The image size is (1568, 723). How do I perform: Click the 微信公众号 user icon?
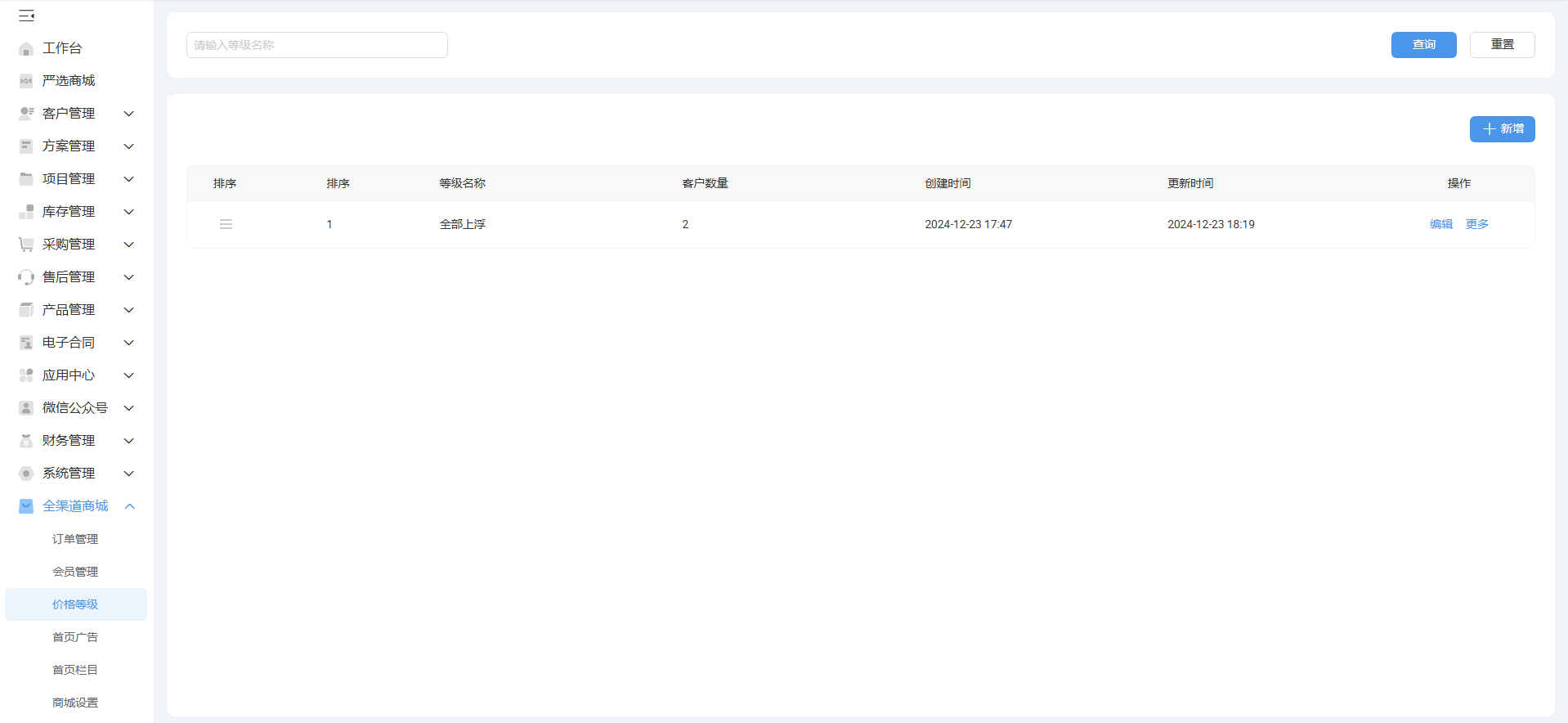pos(26,408)
